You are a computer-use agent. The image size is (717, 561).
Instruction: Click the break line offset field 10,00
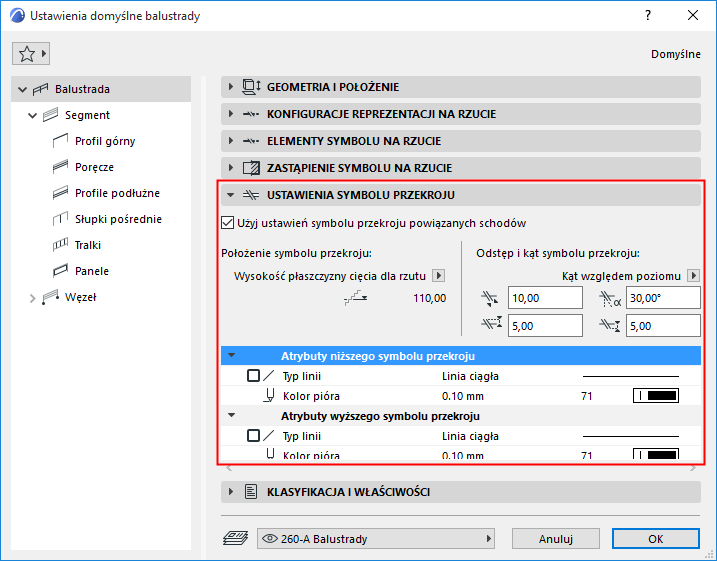(x=545, y=298)
